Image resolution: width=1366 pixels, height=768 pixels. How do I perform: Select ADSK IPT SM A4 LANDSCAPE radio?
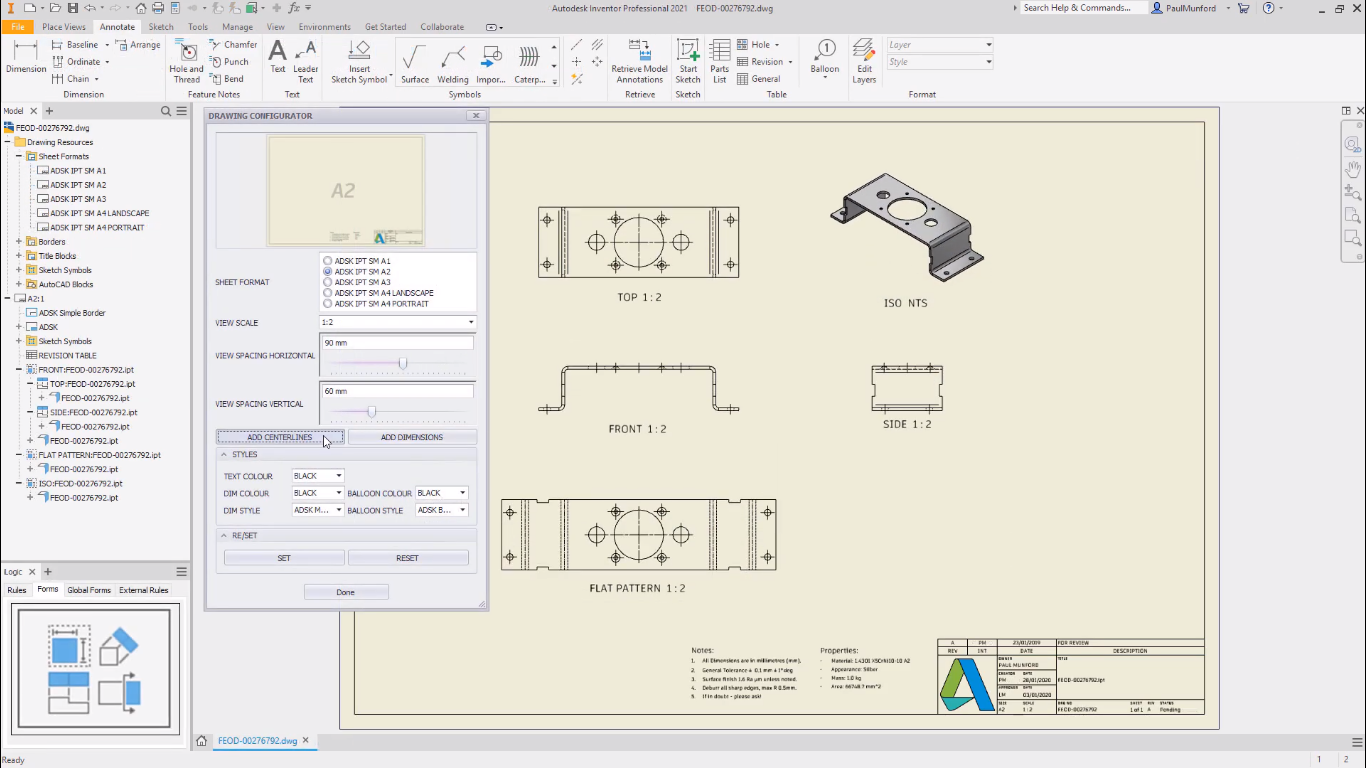coord(327,293)
